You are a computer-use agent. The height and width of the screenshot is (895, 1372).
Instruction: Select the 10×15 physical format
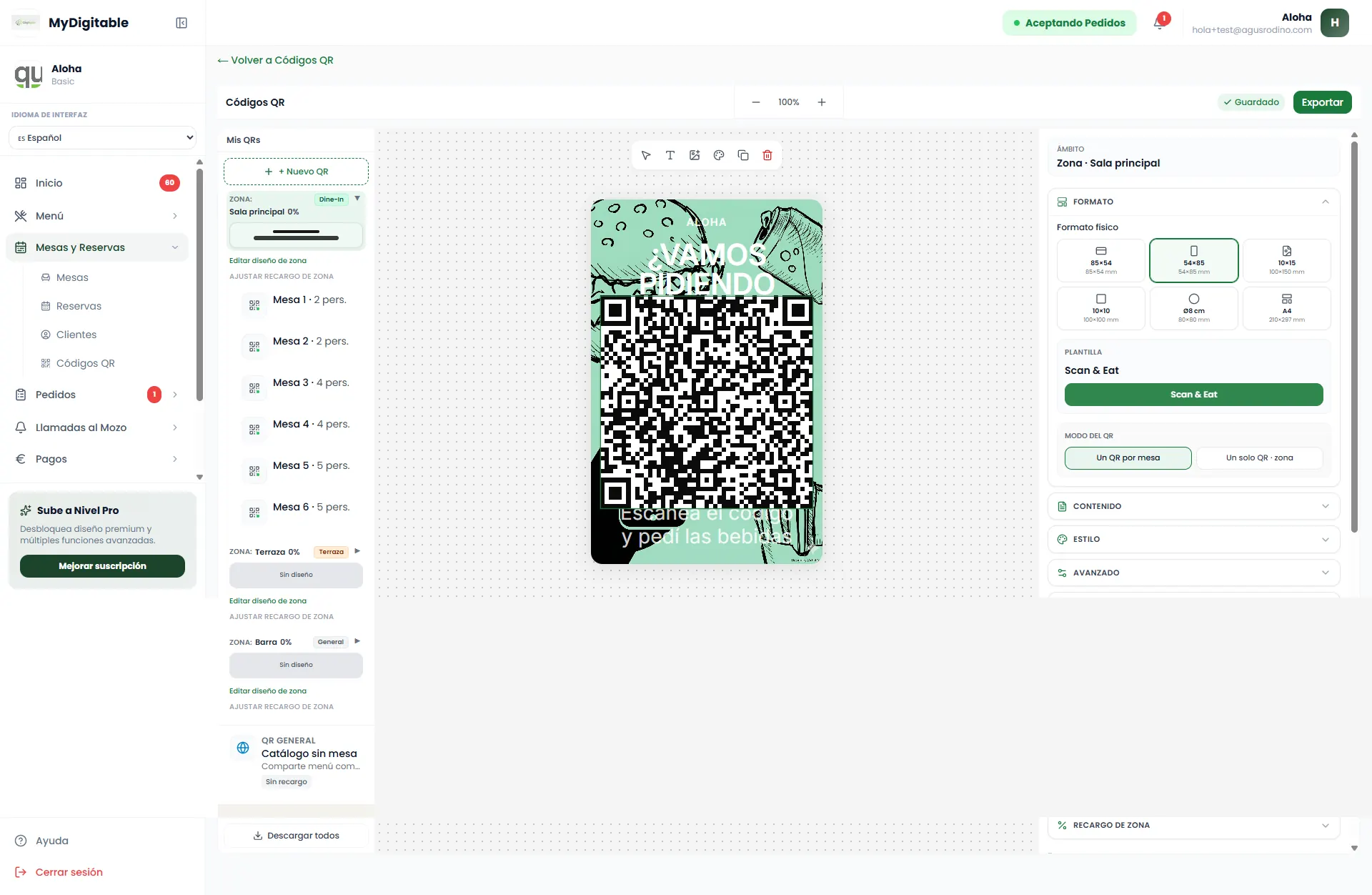pos(1287,260)
